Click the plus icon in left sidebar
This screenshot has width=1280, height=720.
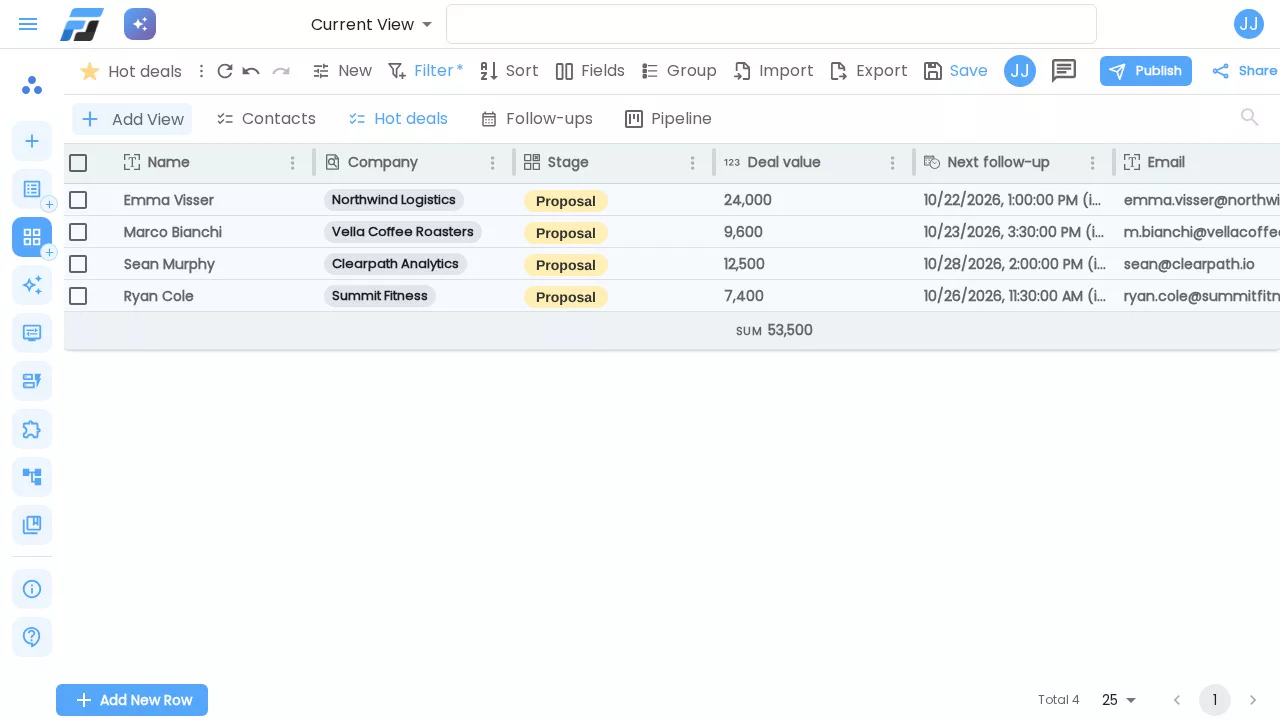tap(32, 141)
